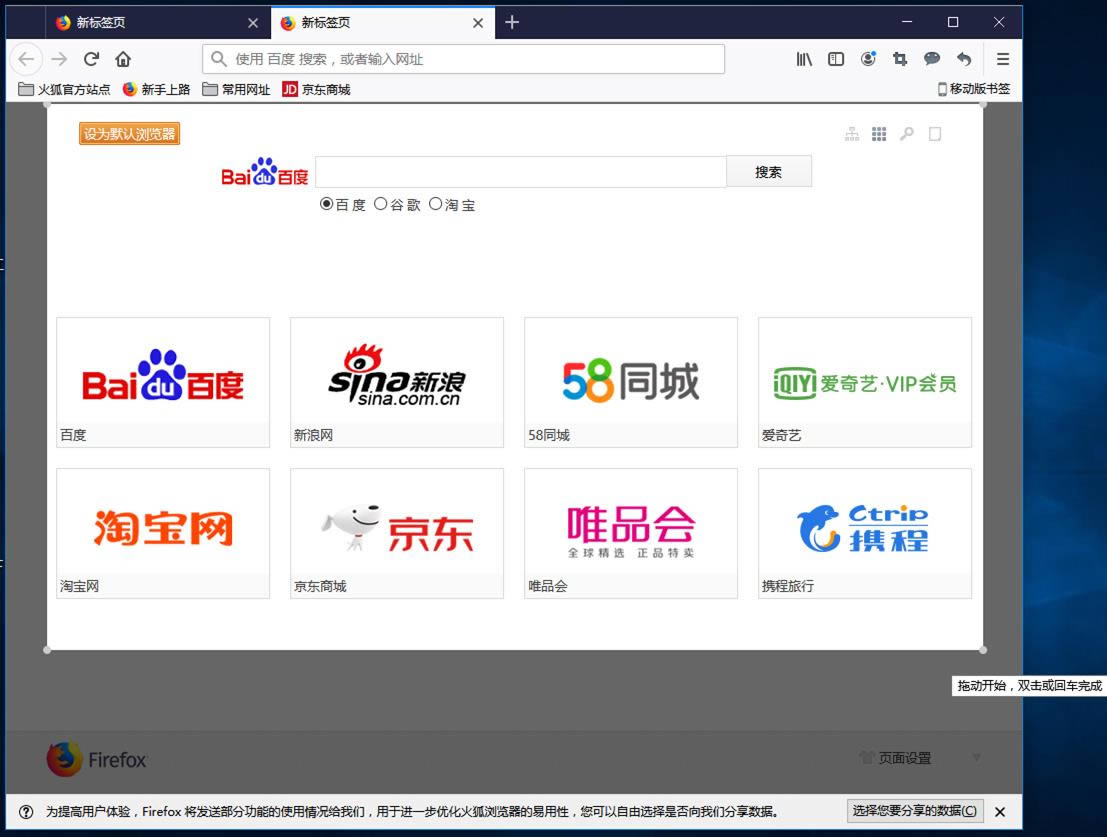
Task: Click the magnifier icon on new tab page
Action: [x=906, y=134]
